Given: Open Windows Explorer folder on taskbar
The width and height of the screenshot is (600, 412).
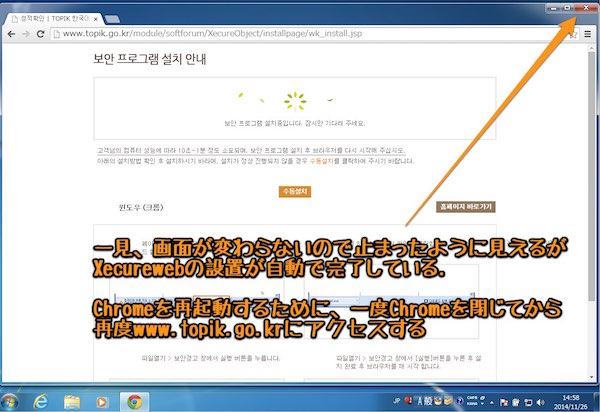Looking at the screenshot, I should (x=72, y=402).
